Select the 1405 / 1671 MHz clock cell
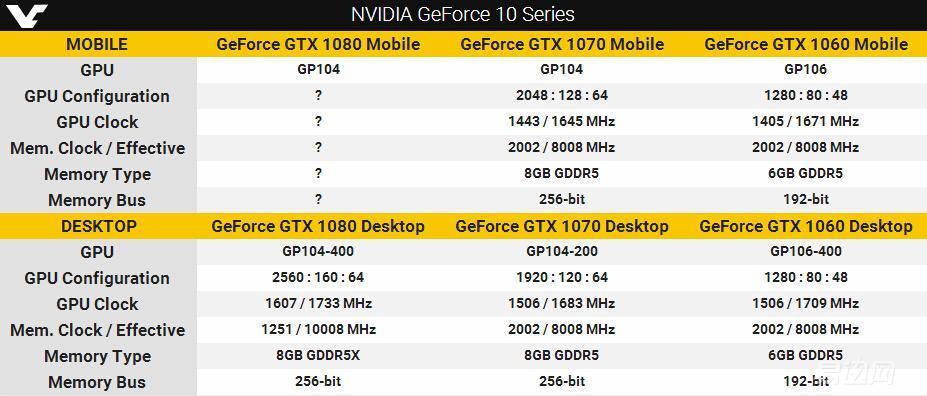Viewport: 927px width, 396px height. coord(806,122)
